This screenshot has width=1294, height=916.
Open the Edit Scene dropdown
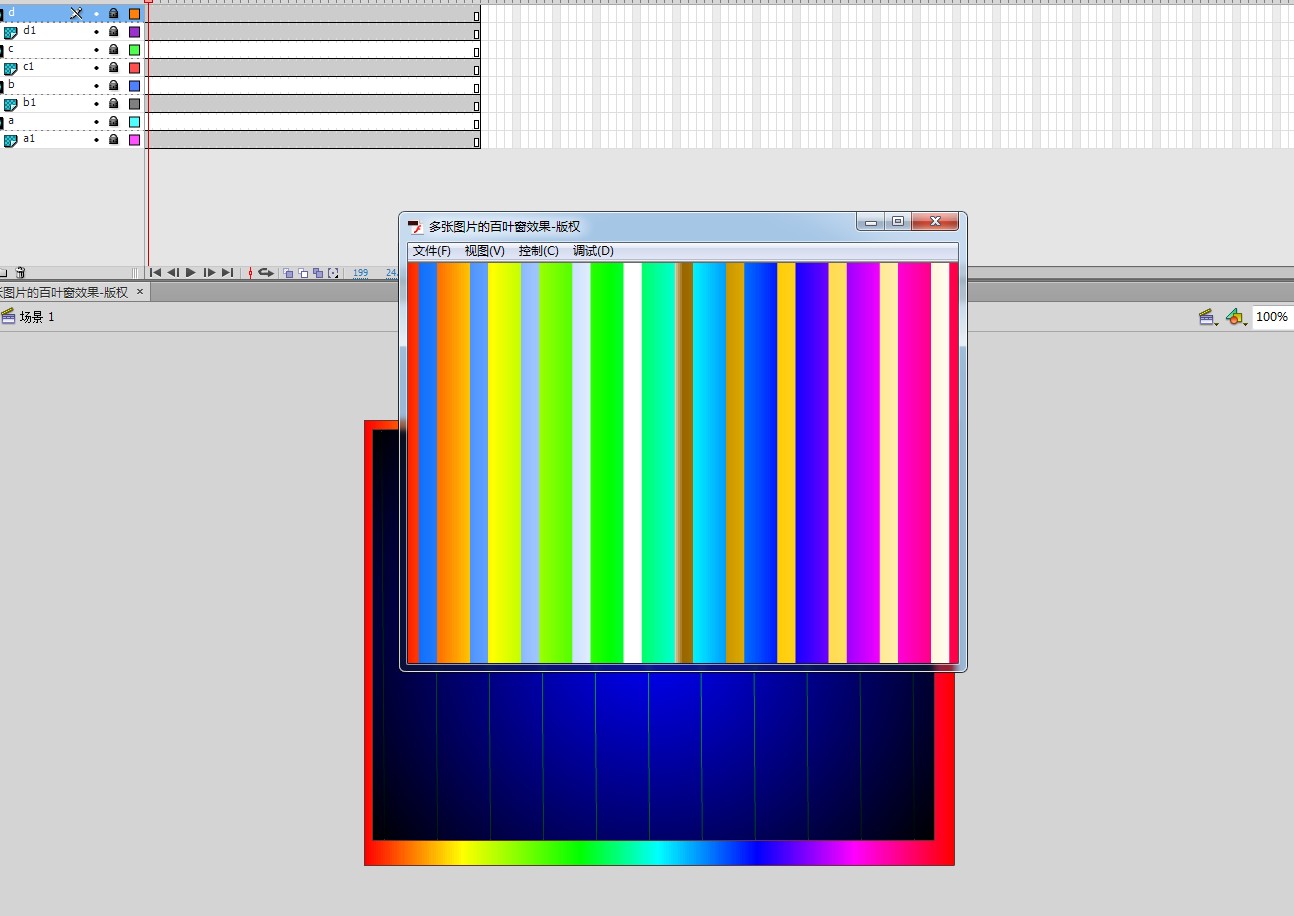click(x=1208, y=317)
